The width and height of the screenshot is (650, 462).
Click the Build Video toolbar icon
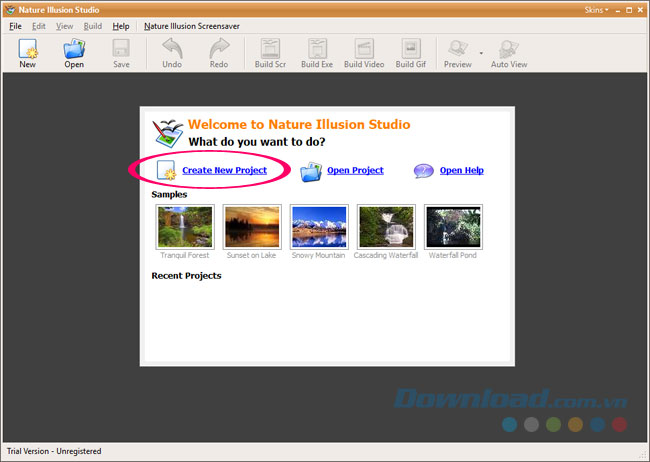click(x=364, y=49)
